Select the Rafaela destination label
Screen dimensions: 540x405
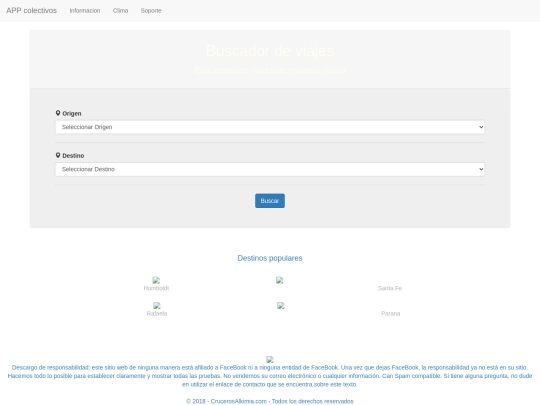(x=157, y=314)
